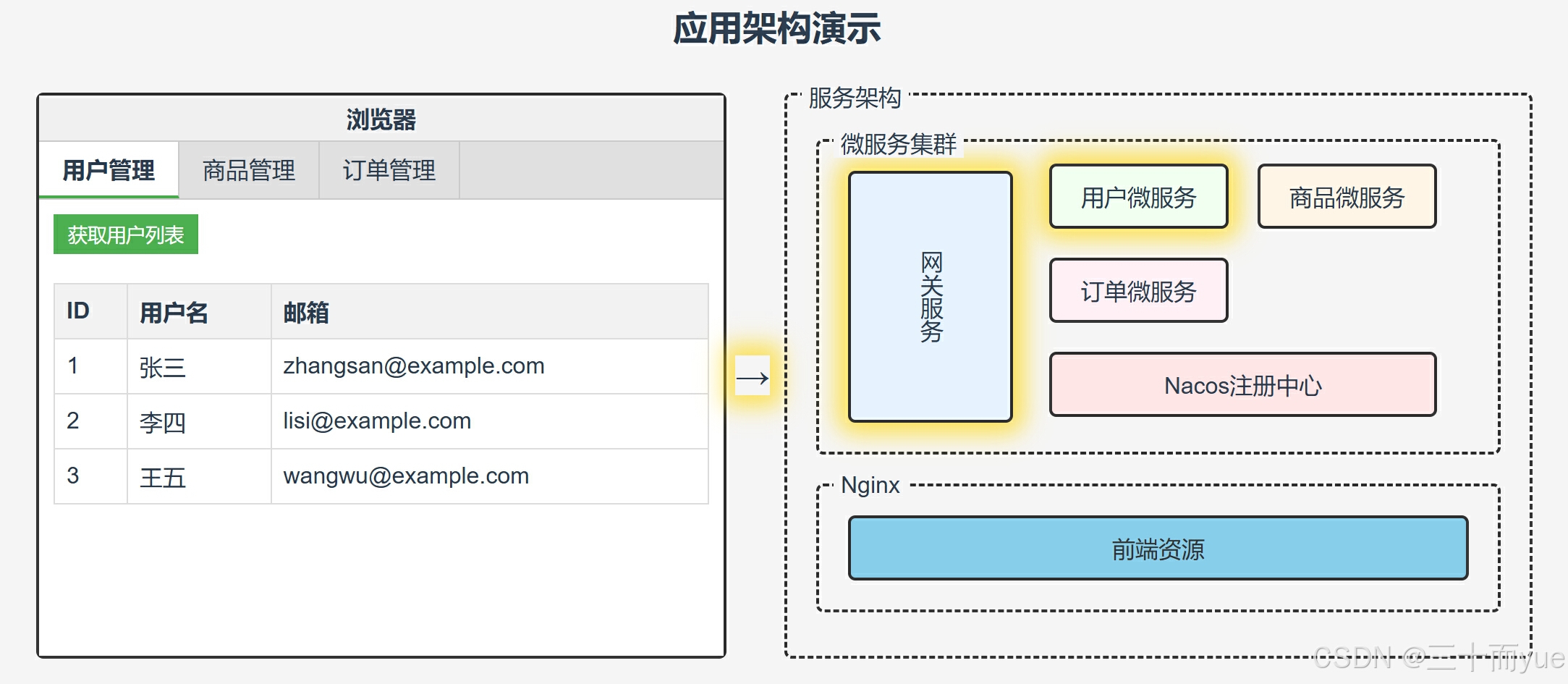
Task: Switch to the 订单管理 tab
Action: [x=389, y=170]
